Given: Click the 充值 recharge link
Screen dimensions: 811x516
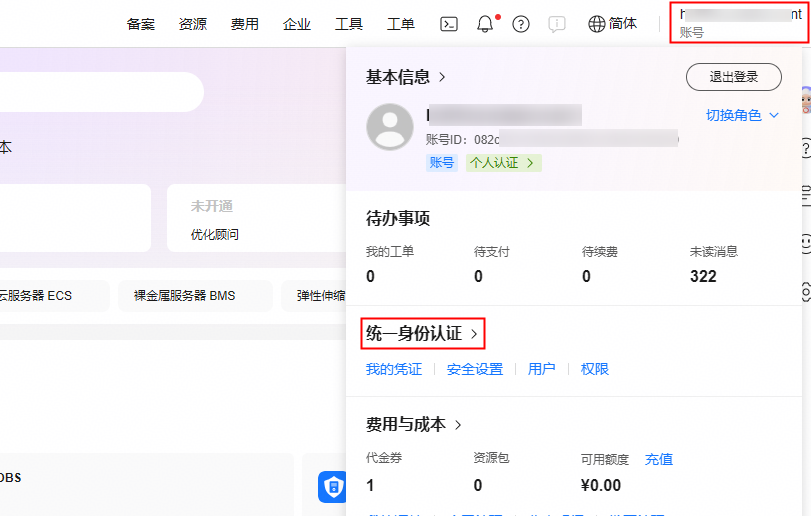Looking at the screenshot, I should point(659,459).
